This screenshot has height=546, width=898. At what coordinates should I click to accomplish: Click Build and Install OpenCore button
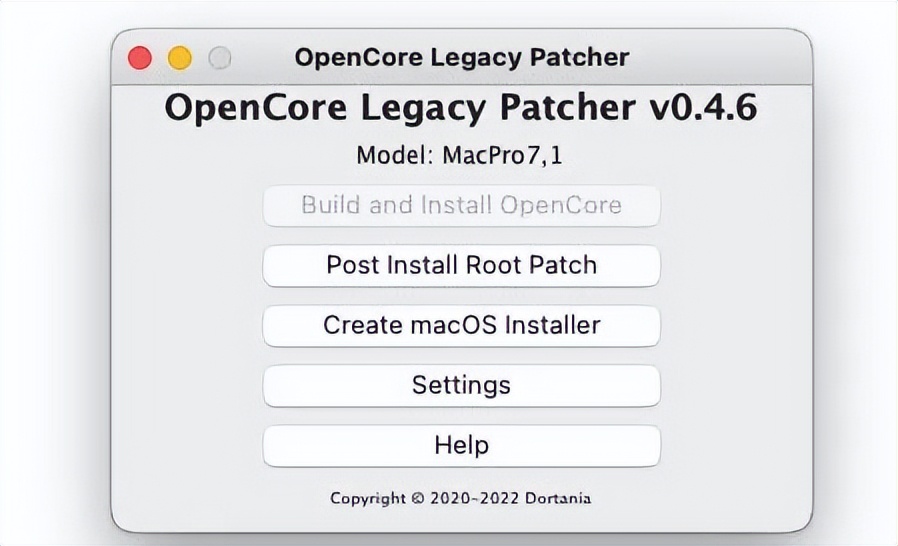[461, 206]
